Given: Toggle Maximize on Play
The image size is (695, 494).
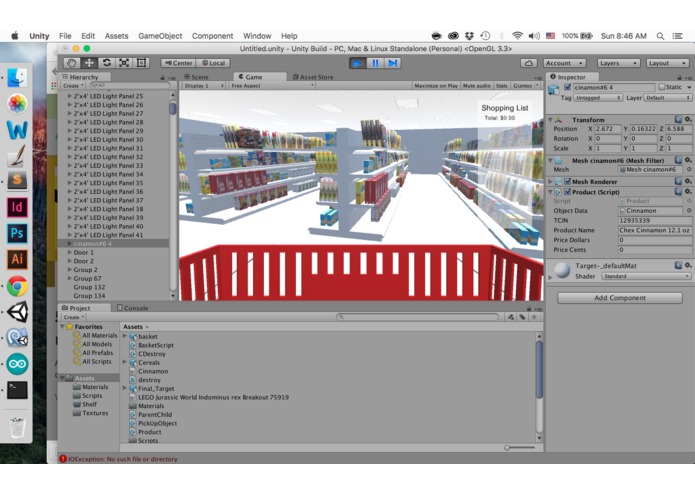Looking at the screenshot, I should [x=436, y=86].
